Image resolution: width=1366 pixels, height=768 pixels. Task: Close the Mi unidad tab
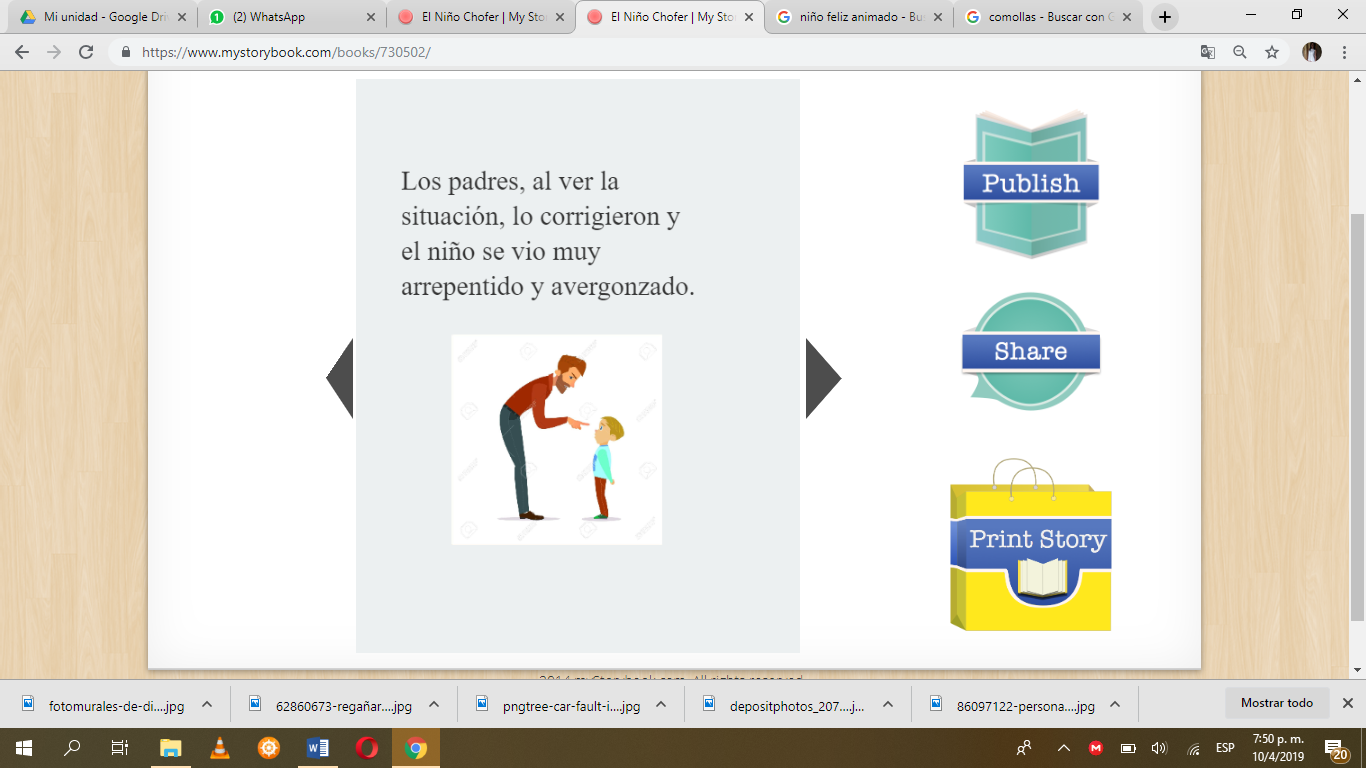point(181,17)
